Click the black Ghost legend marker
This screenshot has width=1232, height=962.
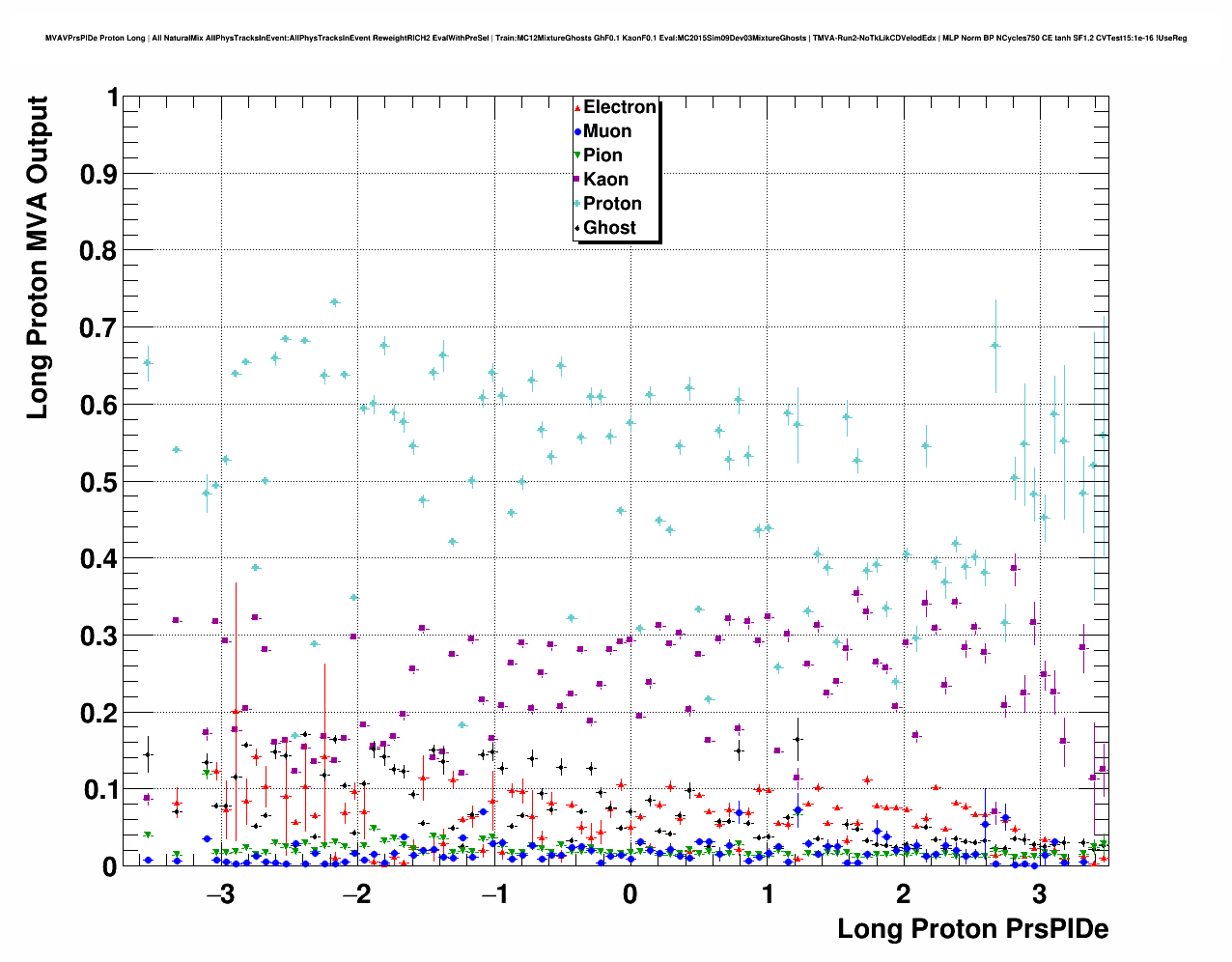(577, 228)
